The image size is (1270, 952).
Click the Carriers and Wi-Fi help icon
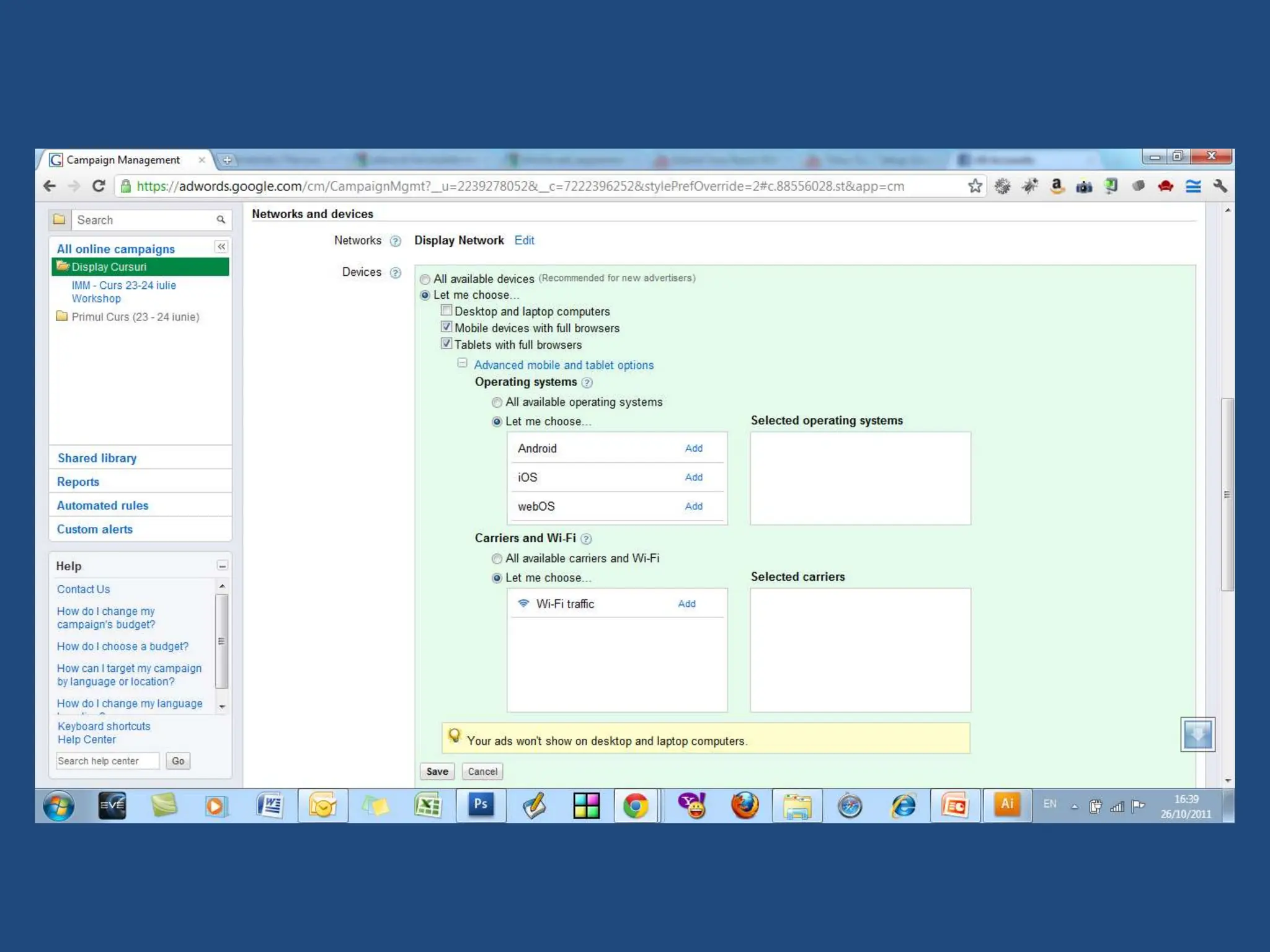pyautogui.click(x=586, y=539)
